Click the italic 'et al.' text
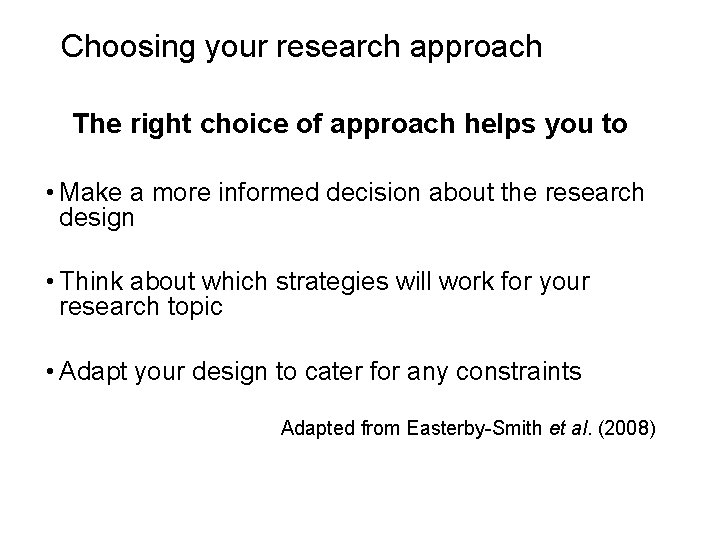The height and width of the screenshot is (540, 720). 570,428
